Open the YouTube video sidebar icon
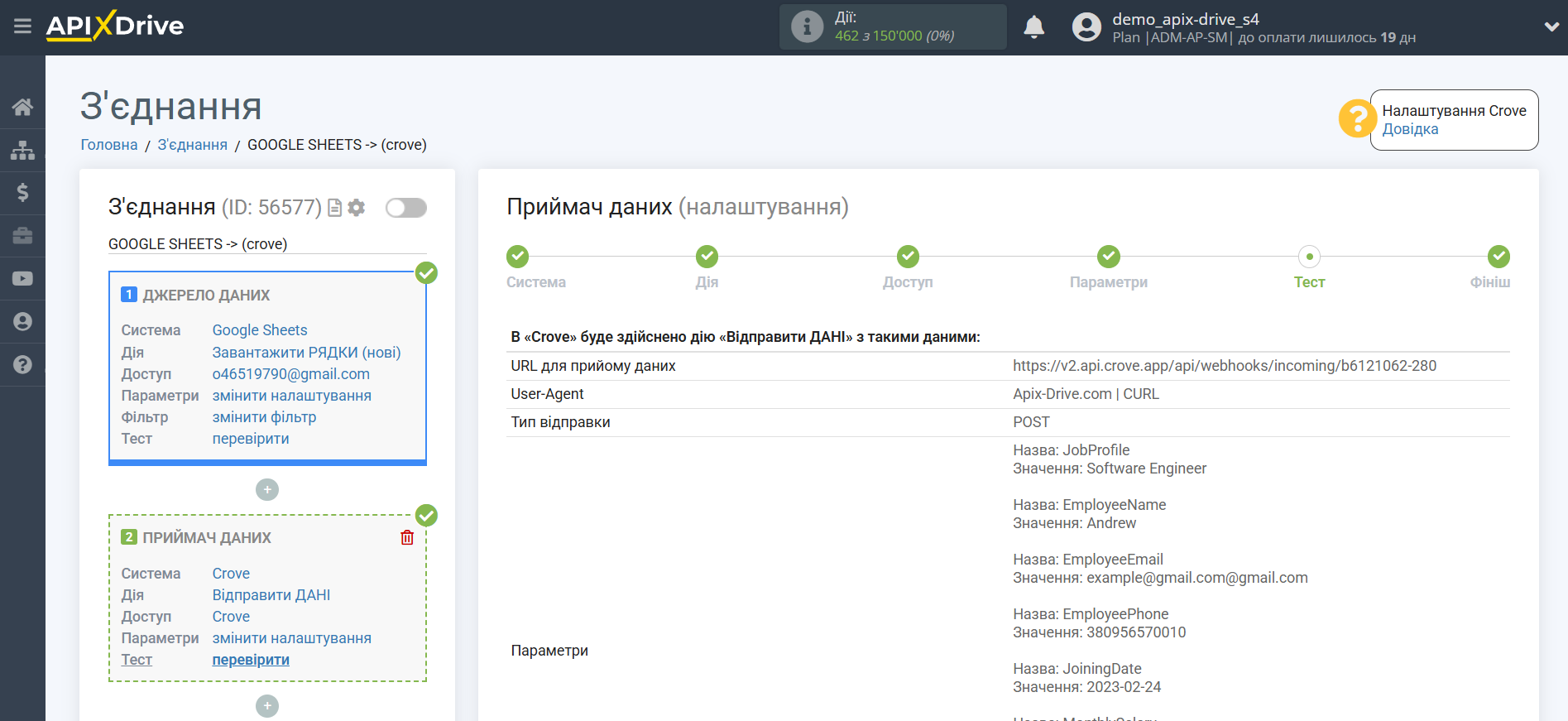This screenshot has width=1568, height=721. tap(22, 279)
